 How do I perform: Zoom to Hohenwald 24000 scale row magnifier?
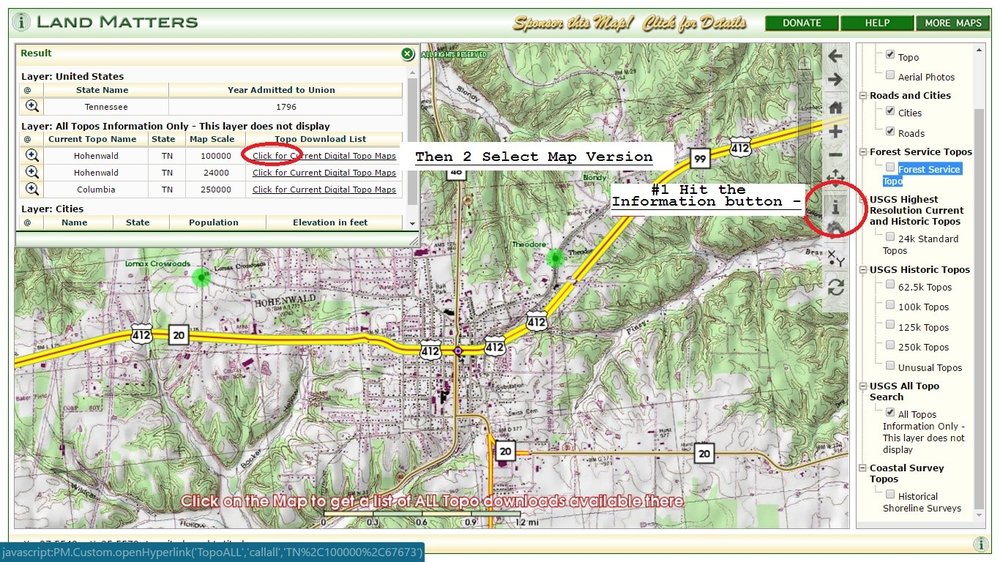tap(32, 172)
